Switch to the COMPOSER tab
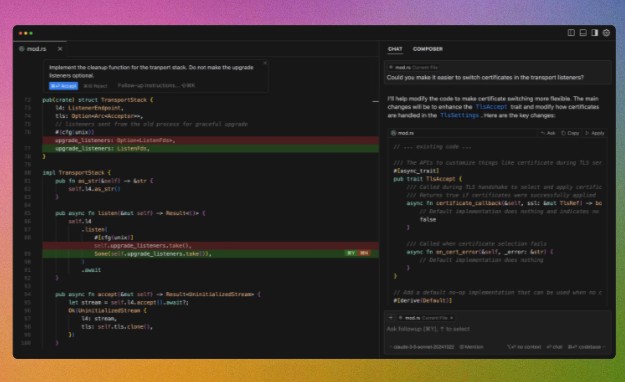The image size is (625, 382). click(428, 49)
